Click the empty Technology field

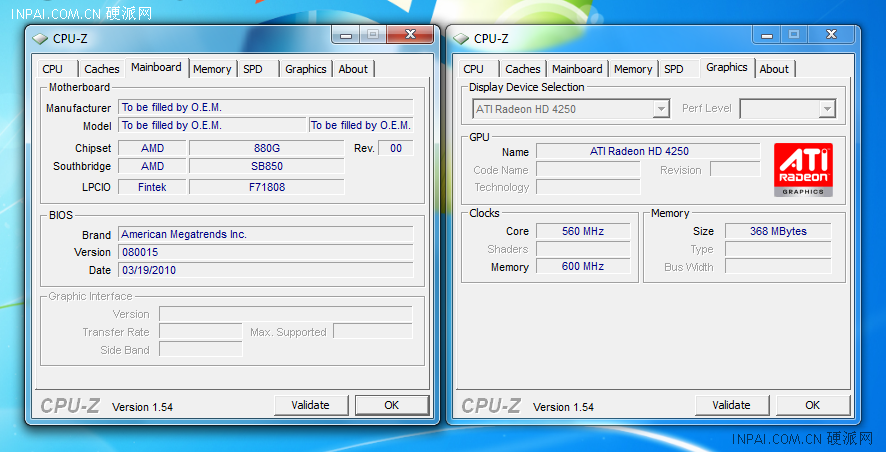point(588,187)
